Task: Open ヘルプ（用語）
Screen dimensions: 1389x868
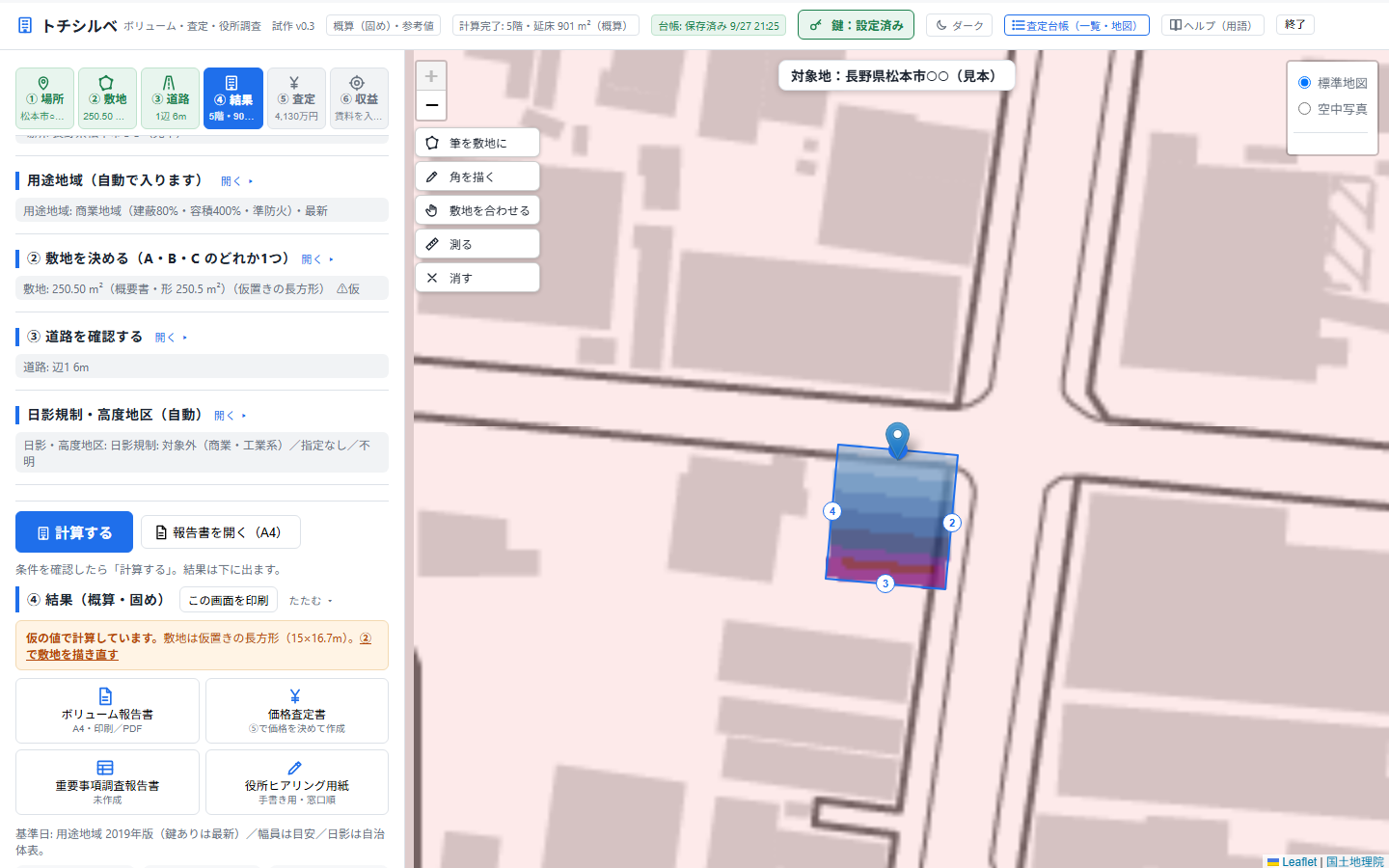Action: click(1212, 25)
